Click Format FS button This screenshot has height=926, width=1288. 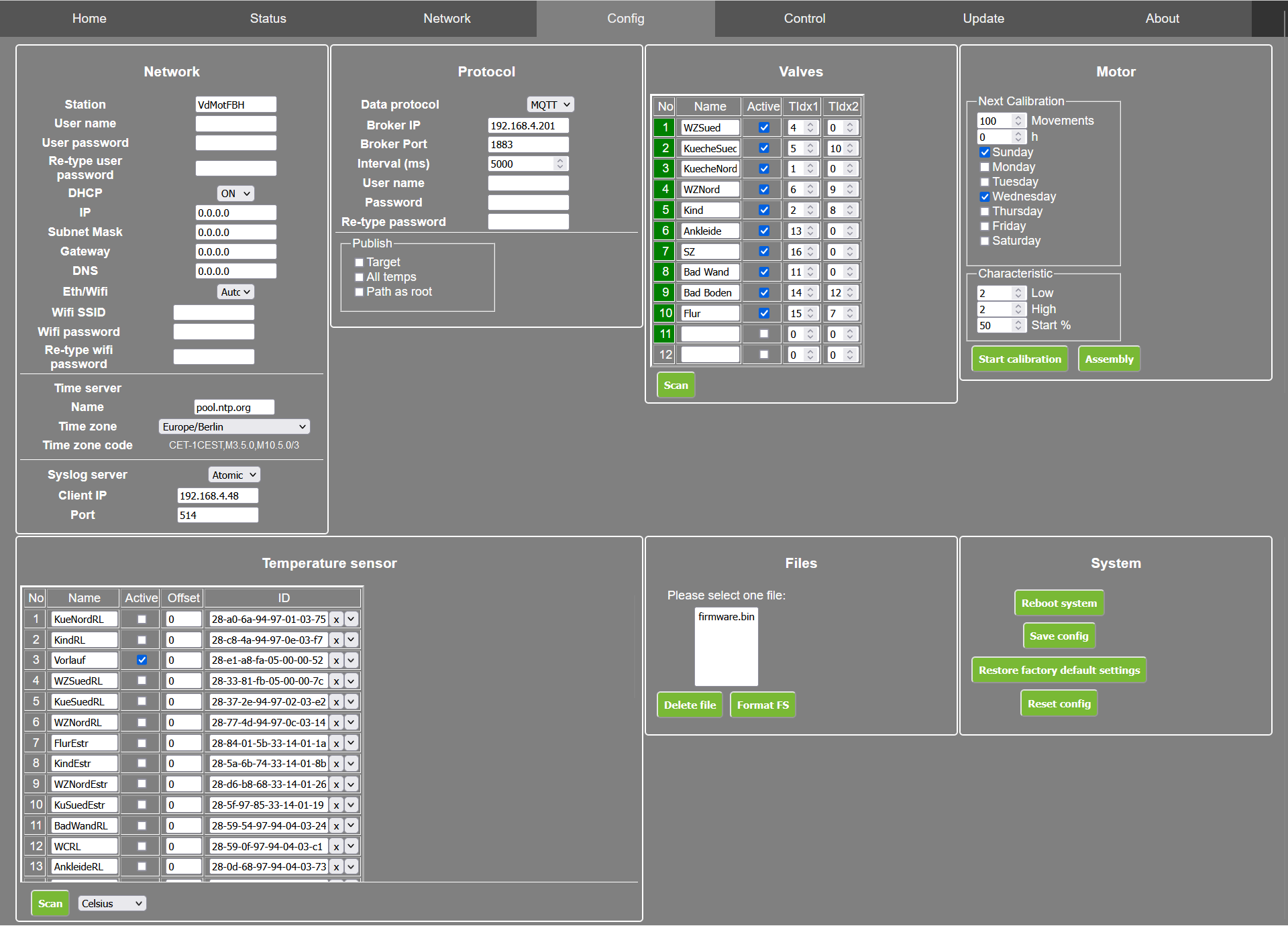763,705
